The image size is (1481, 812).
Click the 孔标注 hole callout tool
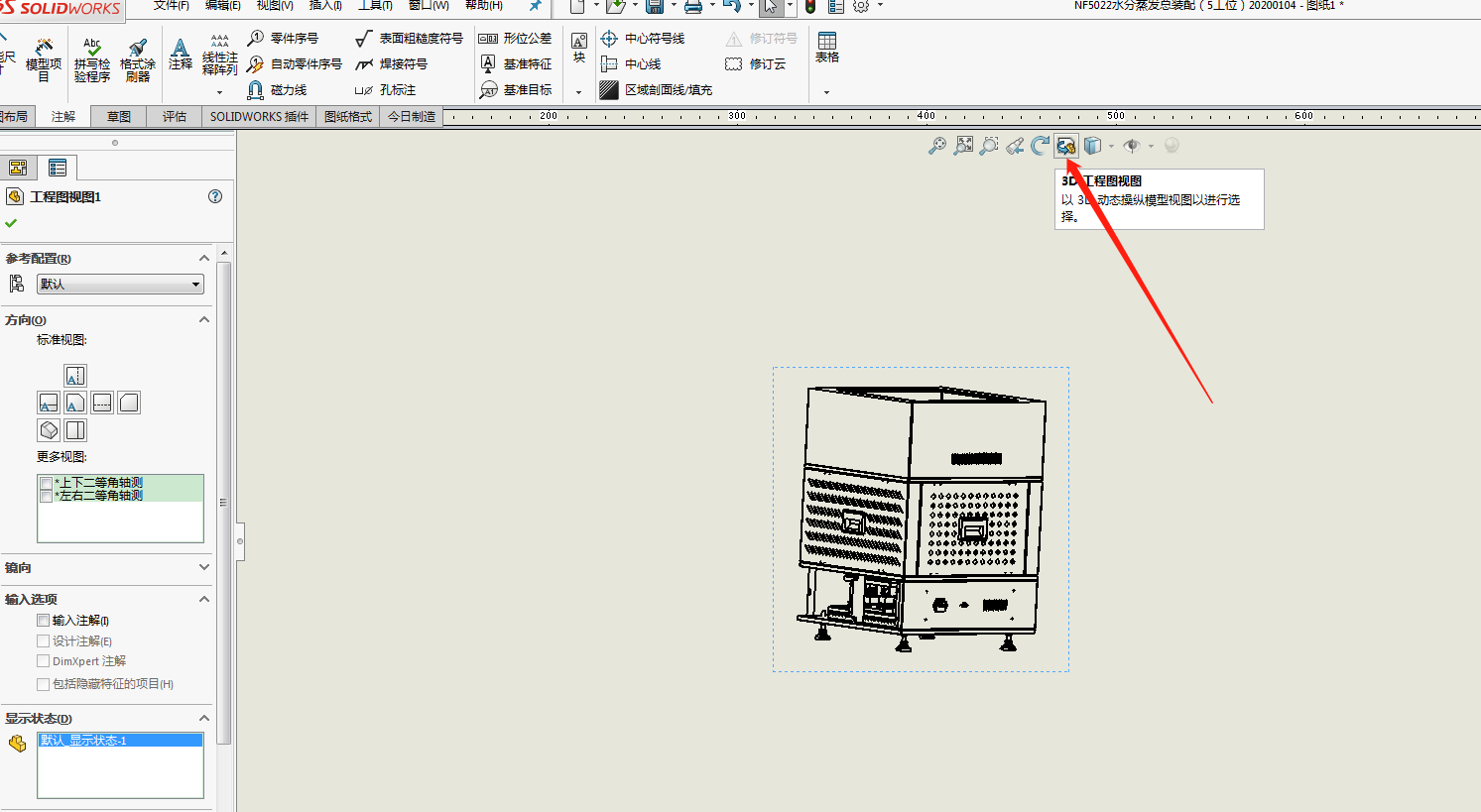(385, 89)
